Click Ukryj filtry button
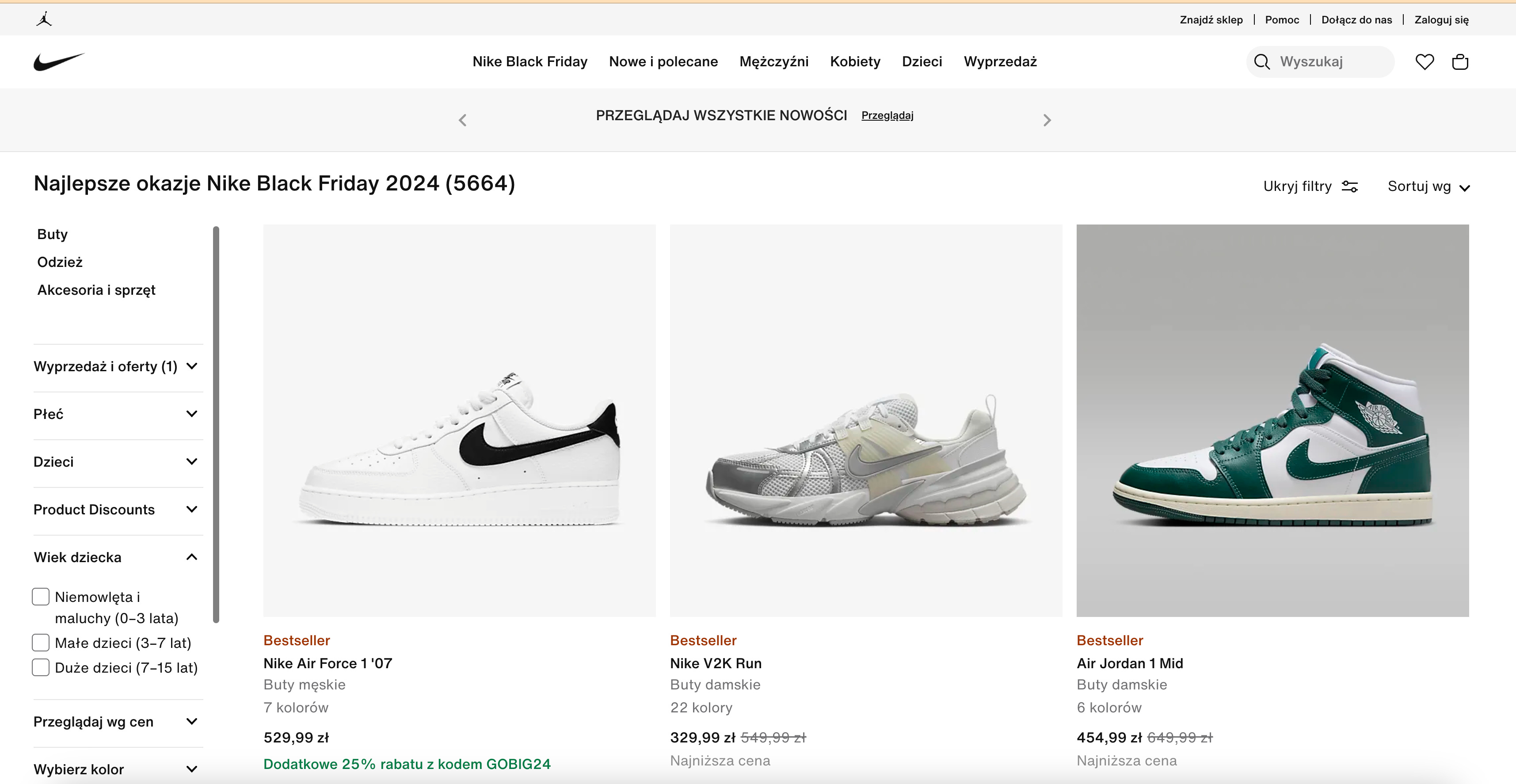 click(x=1310, y=186)
